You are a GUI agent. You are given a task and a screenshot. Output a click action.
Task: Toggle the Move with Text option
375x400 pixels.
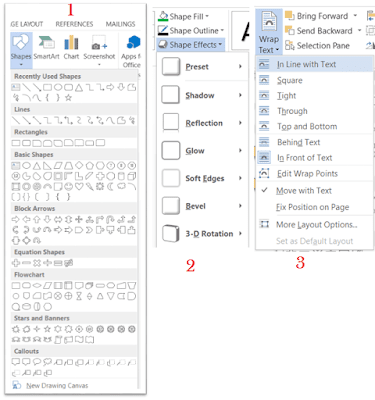point(314,191)
